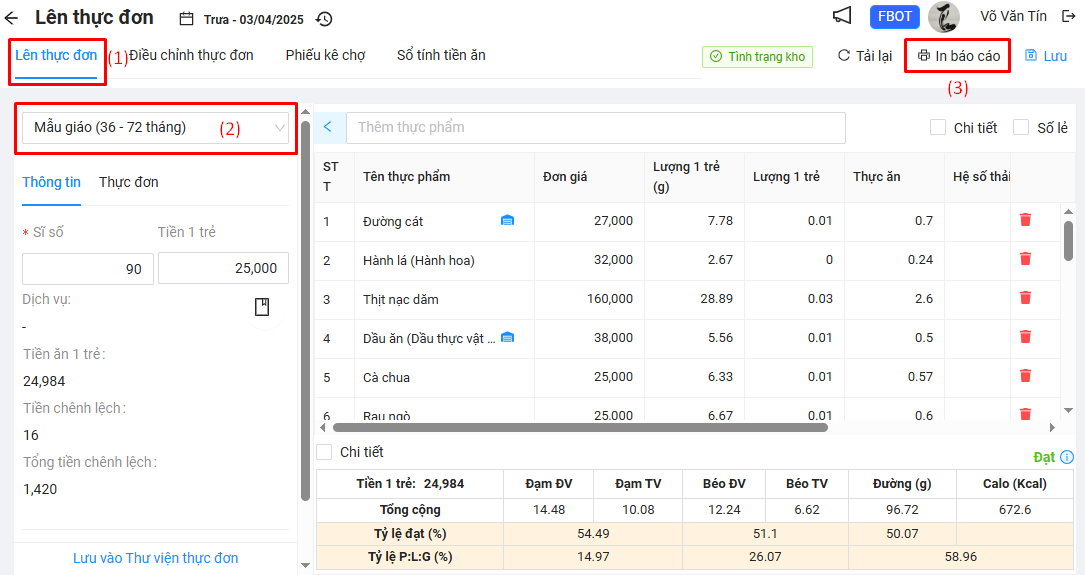Click the back arrow beside Lên thực đơn title
1085x575 pixels.
(11, 18)
